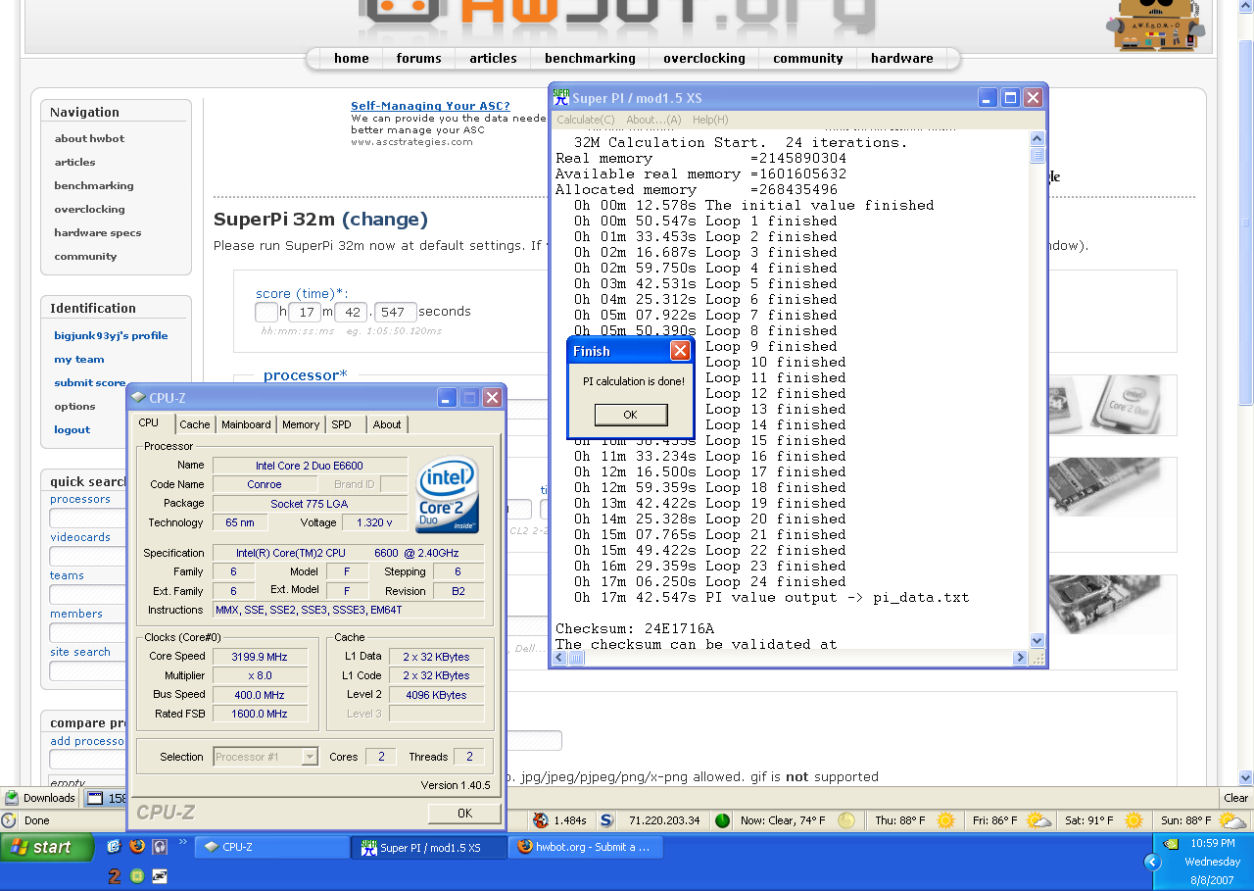1254x891 pixels.
Task: Click the hwbot robot mascot image
Action: click(x=1154, y=25)
